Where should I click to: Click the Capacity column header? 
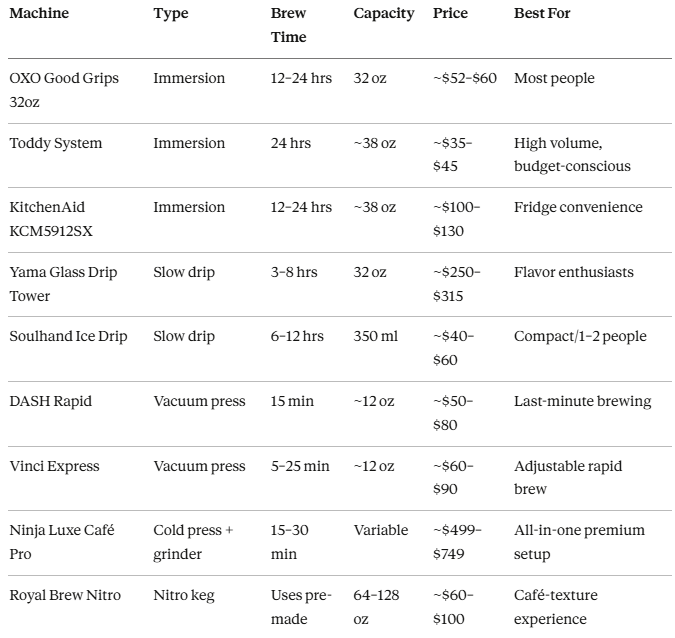(383, 14)
